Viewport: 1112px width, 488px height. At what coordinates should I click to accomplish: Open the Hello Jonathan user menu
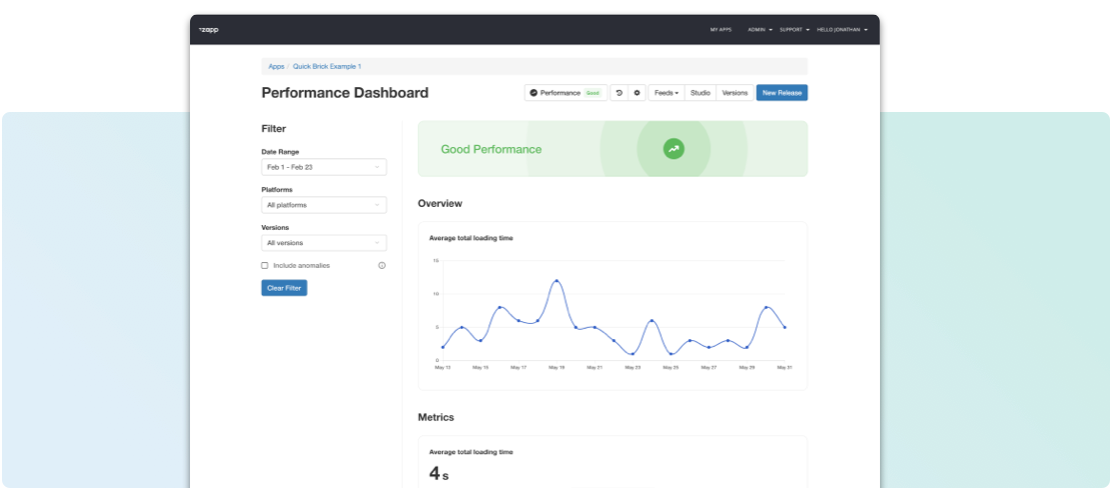coord(841,30)
